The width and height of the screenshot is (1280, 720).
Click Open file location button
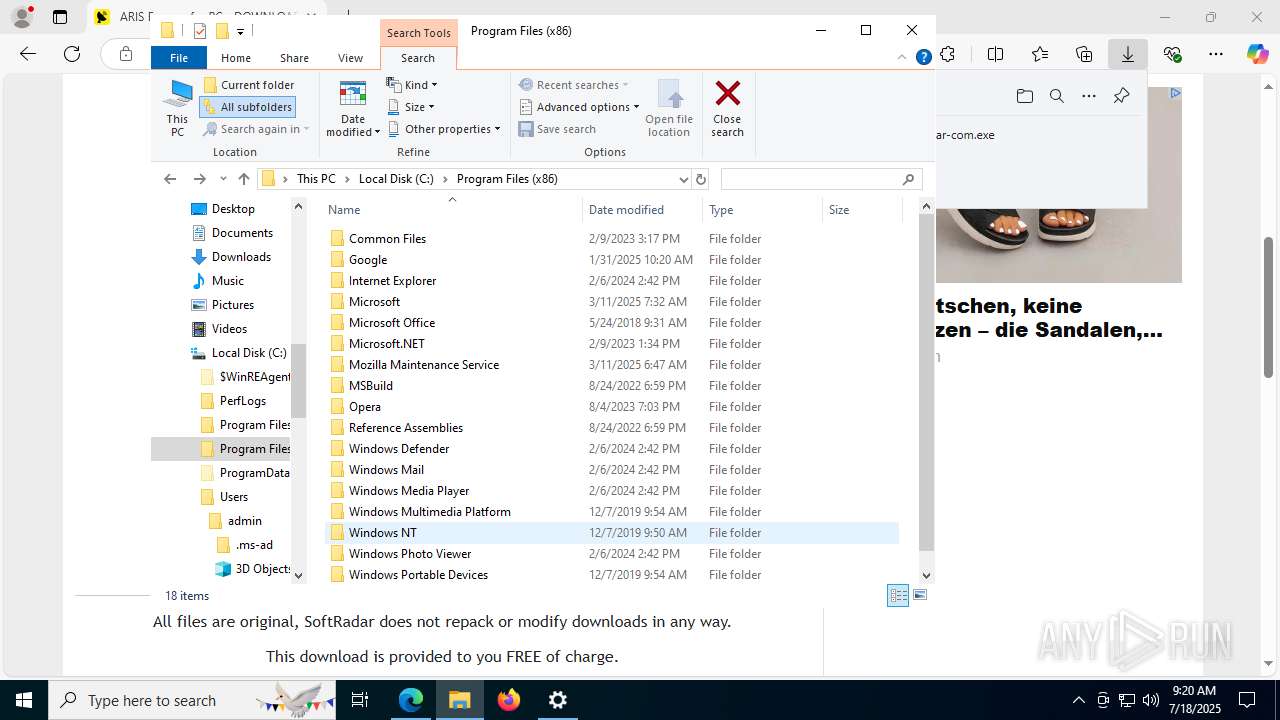669,108
